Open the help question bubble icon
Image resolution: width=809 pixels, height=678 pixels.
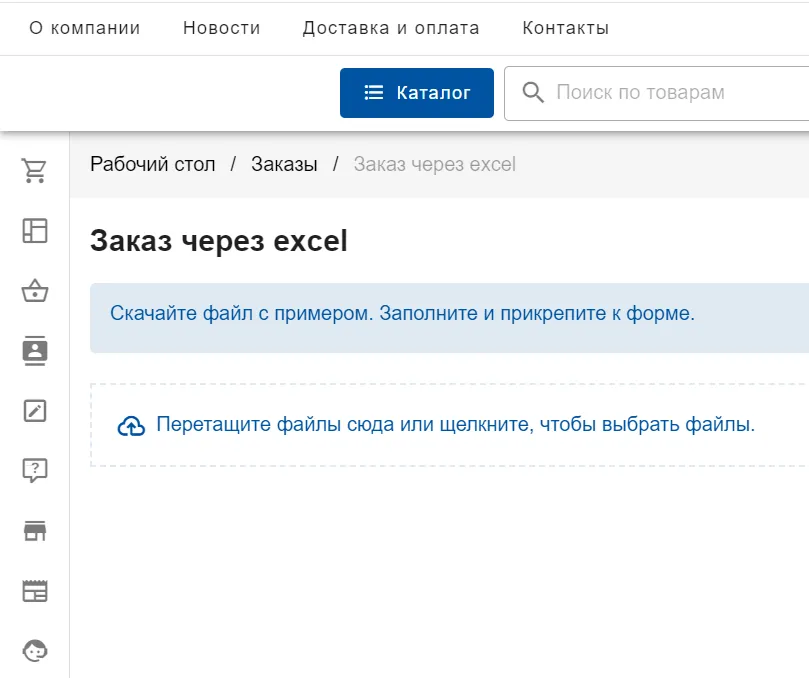click(35, 471)
